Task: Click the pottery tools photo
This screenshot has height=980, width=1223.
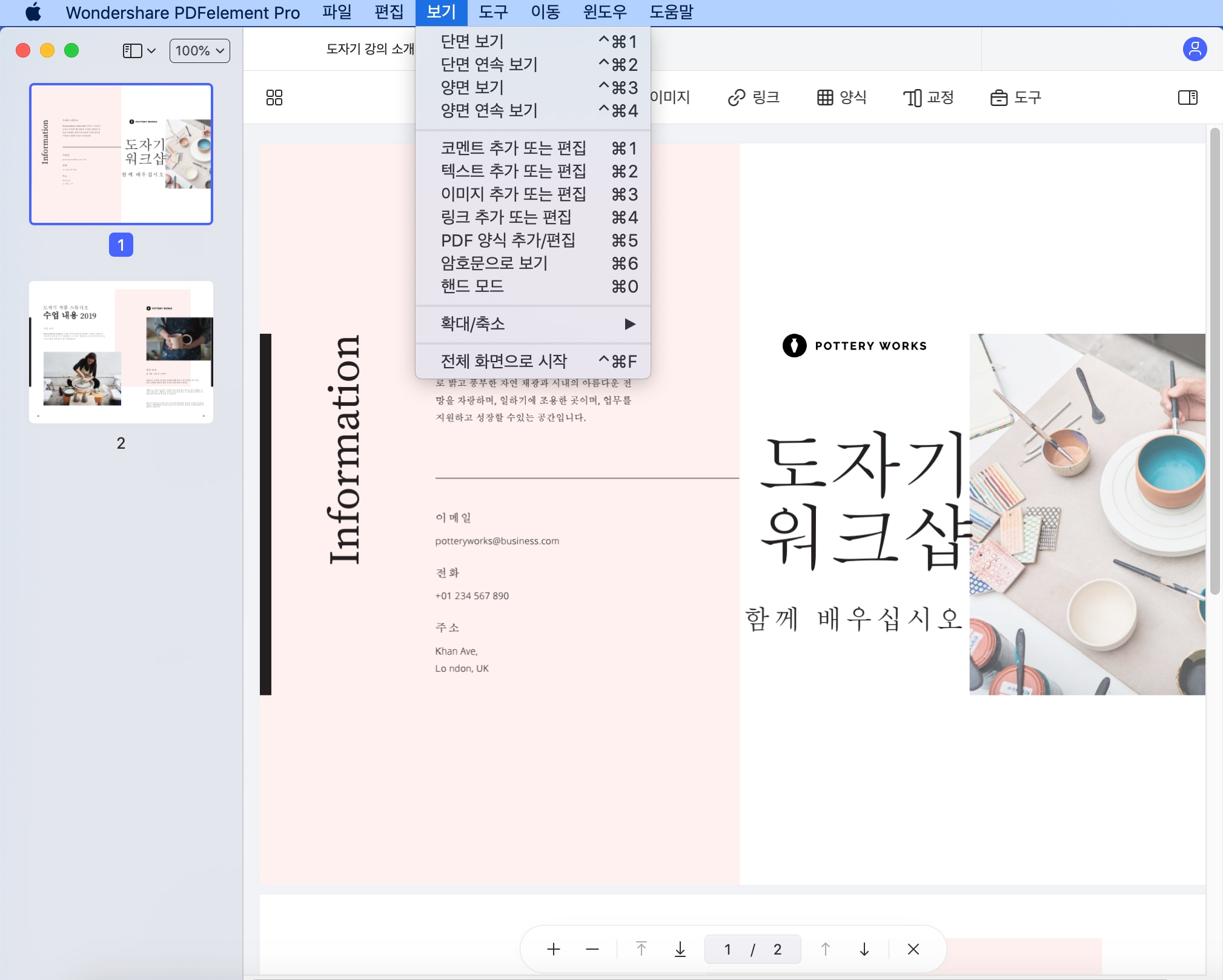Action: (1087, 514)
